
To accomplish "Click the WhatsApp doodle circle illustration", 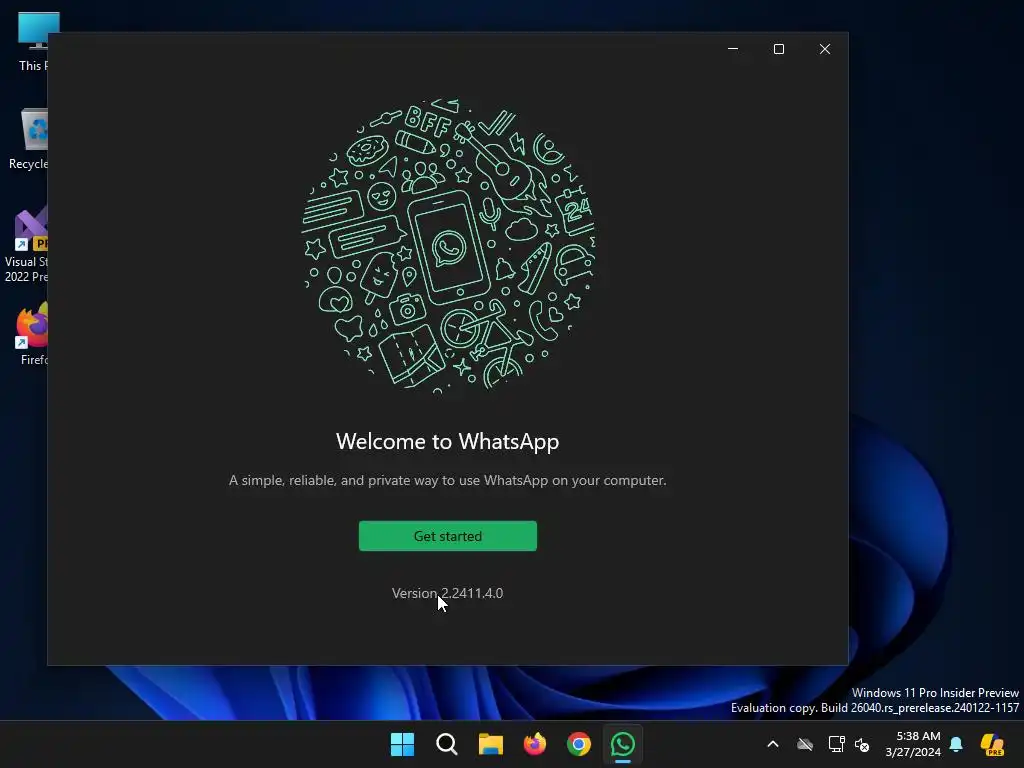I will click(x=448, y=246).
